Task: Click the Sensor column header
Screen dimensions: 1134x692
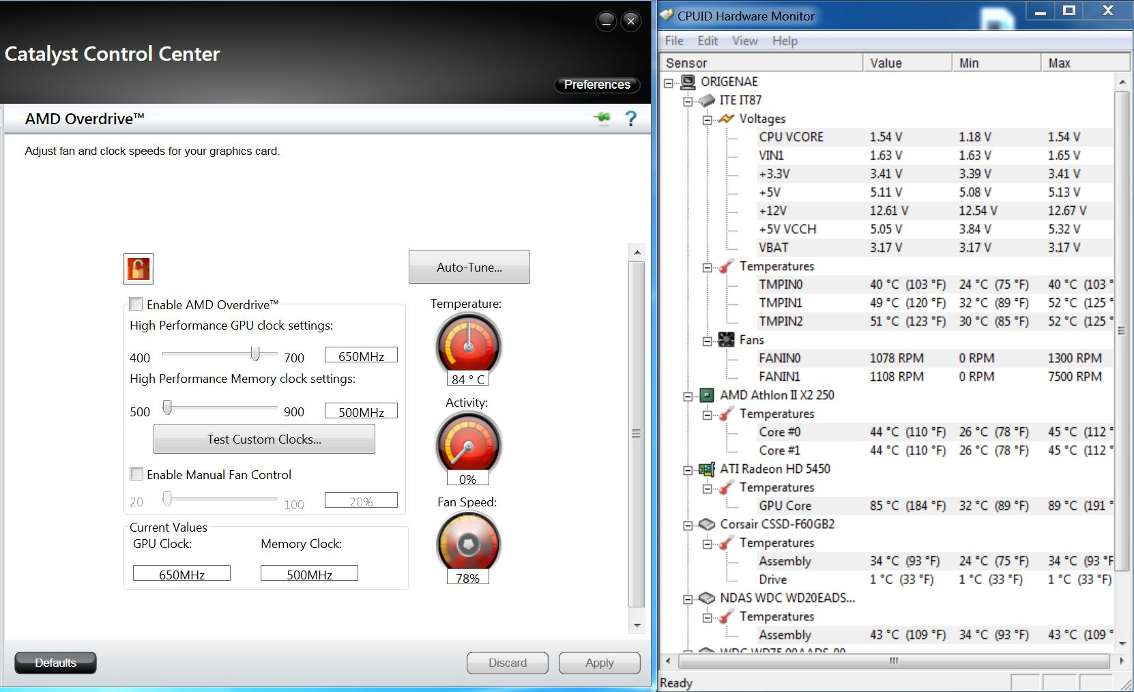Action: pyautogui.click(x=762, y=63)
